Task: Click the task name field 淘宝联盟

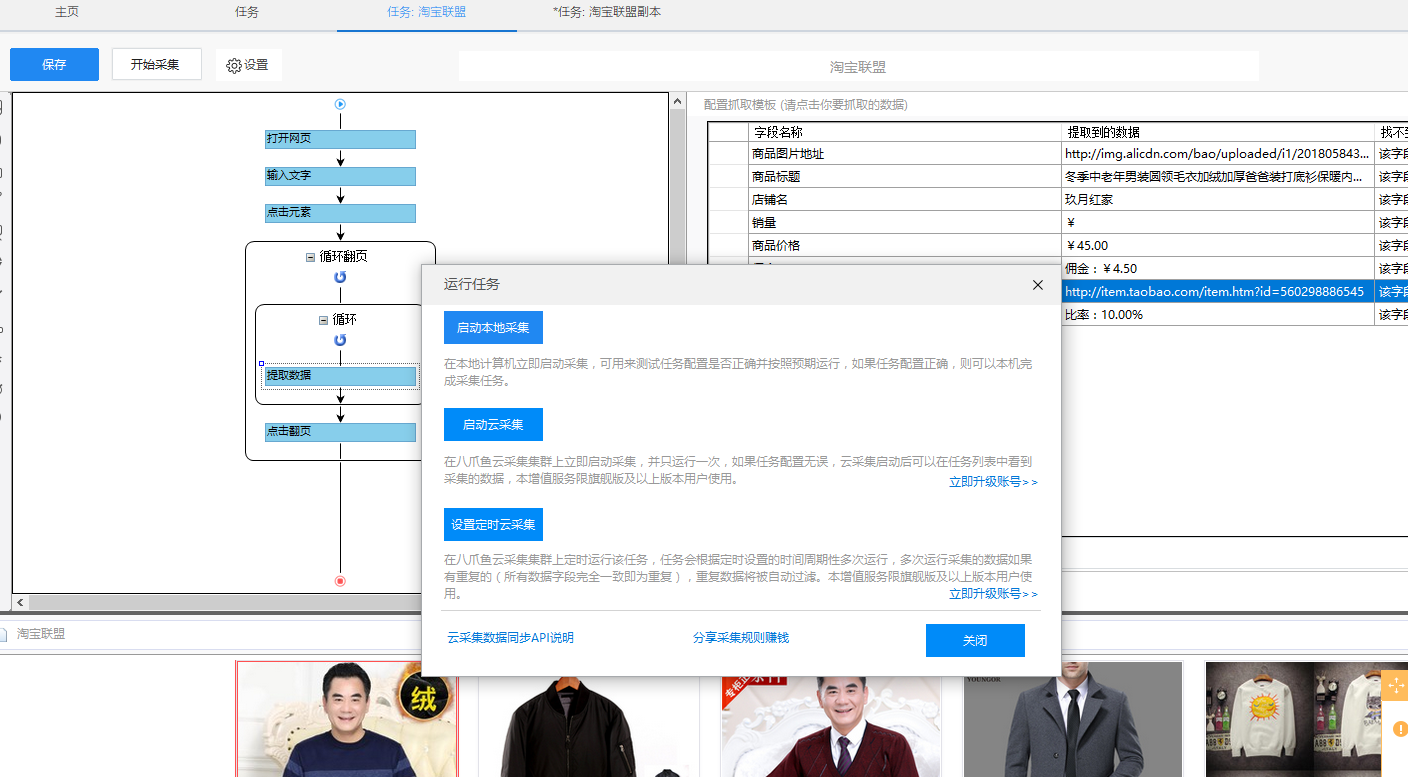Action: coord(858,67)
